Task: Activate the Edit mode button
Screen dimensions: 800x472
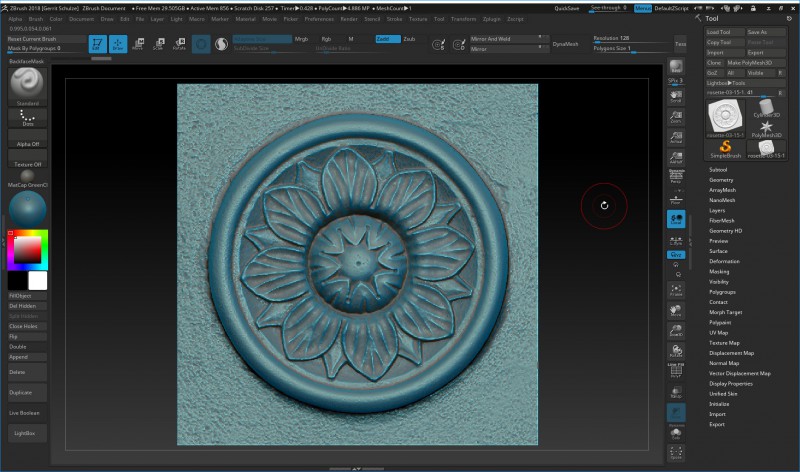Action: coord(97,44)
